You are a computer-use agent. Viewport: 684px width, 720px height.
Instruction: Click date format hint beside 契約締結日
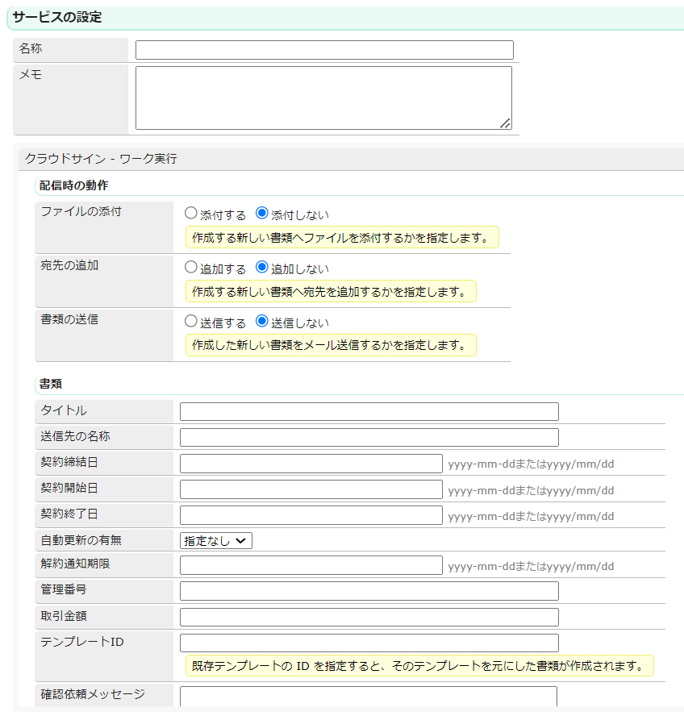pyautogui.click(x=531, y=464)
